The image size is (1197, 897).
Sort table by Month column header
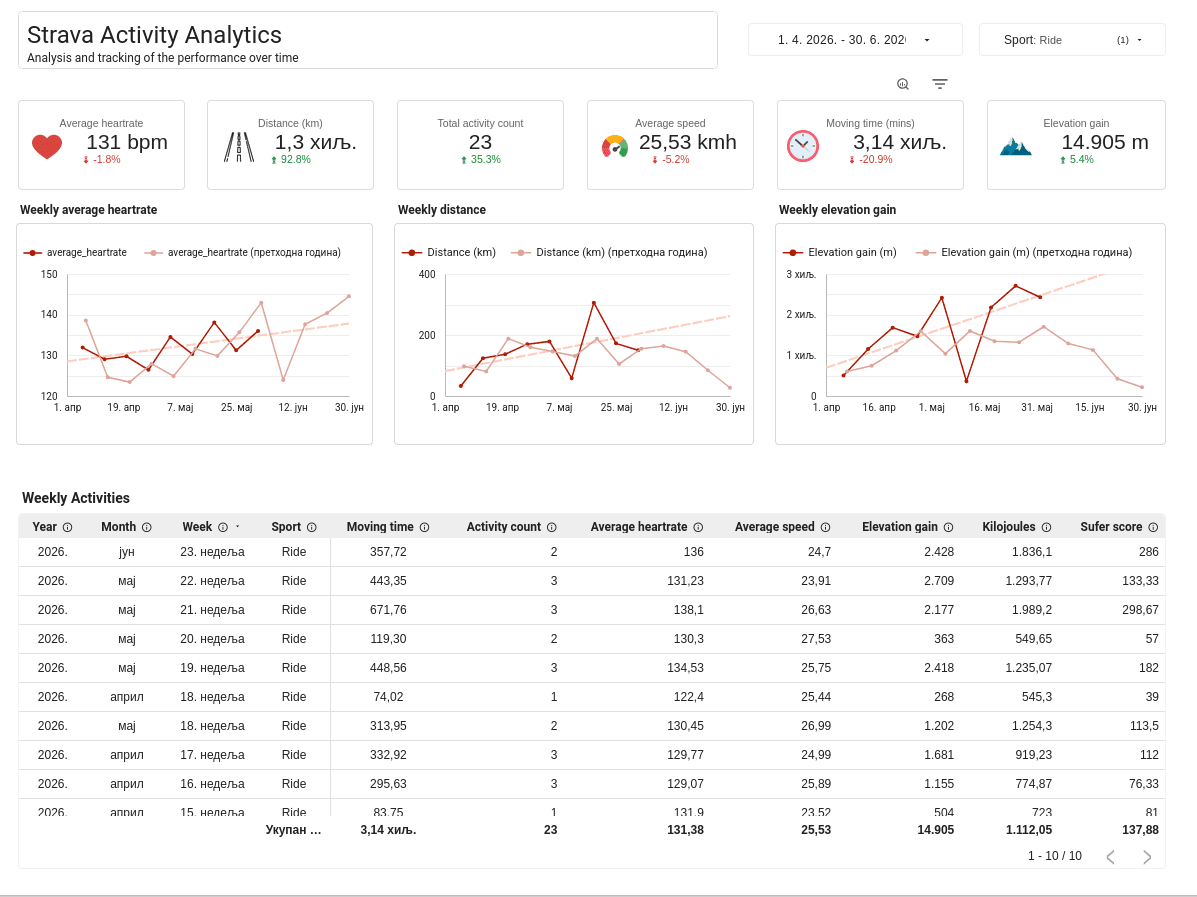[x=118, y=527]
